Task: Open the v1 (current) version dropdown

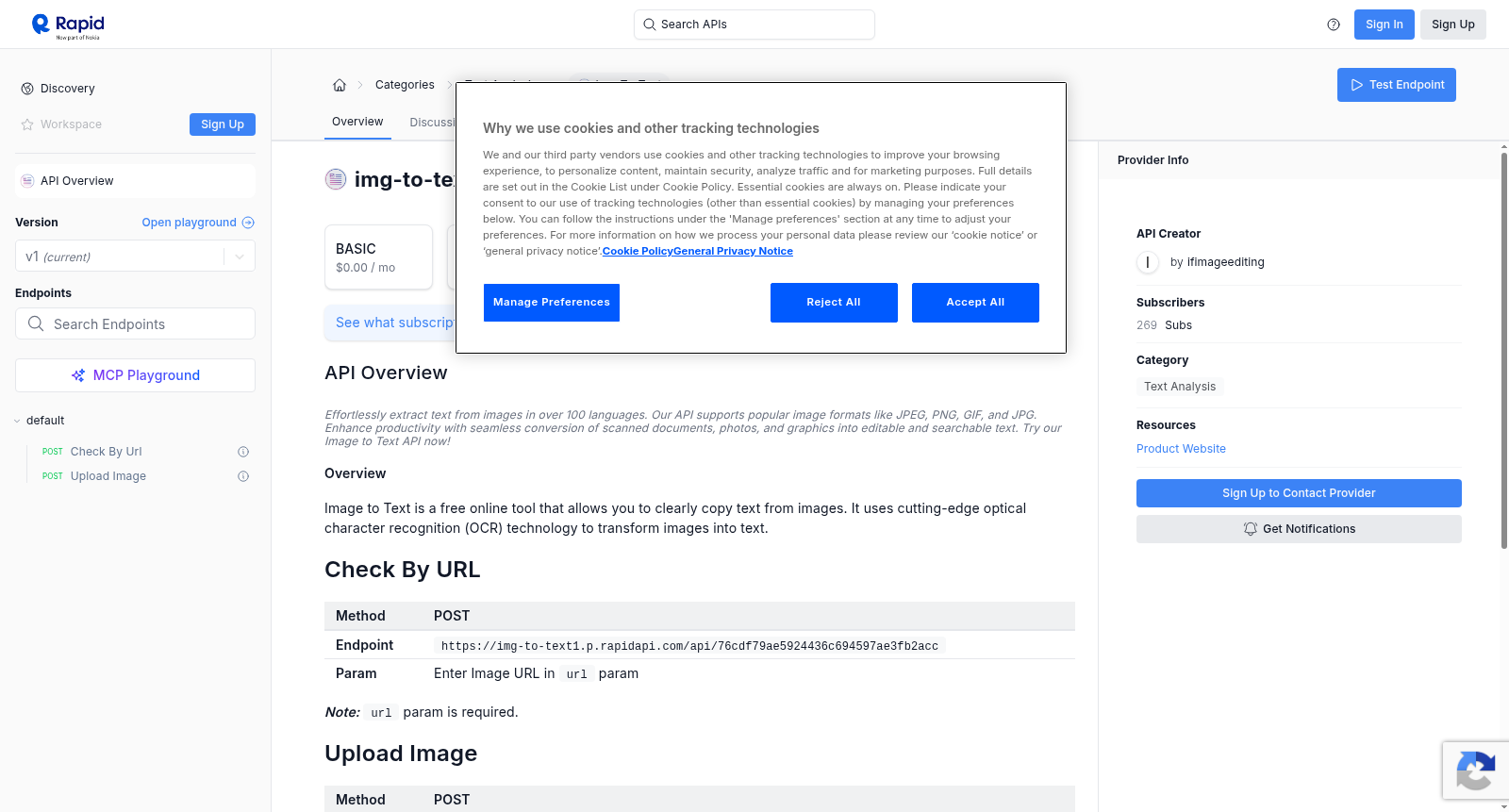Action: [135, 257]
